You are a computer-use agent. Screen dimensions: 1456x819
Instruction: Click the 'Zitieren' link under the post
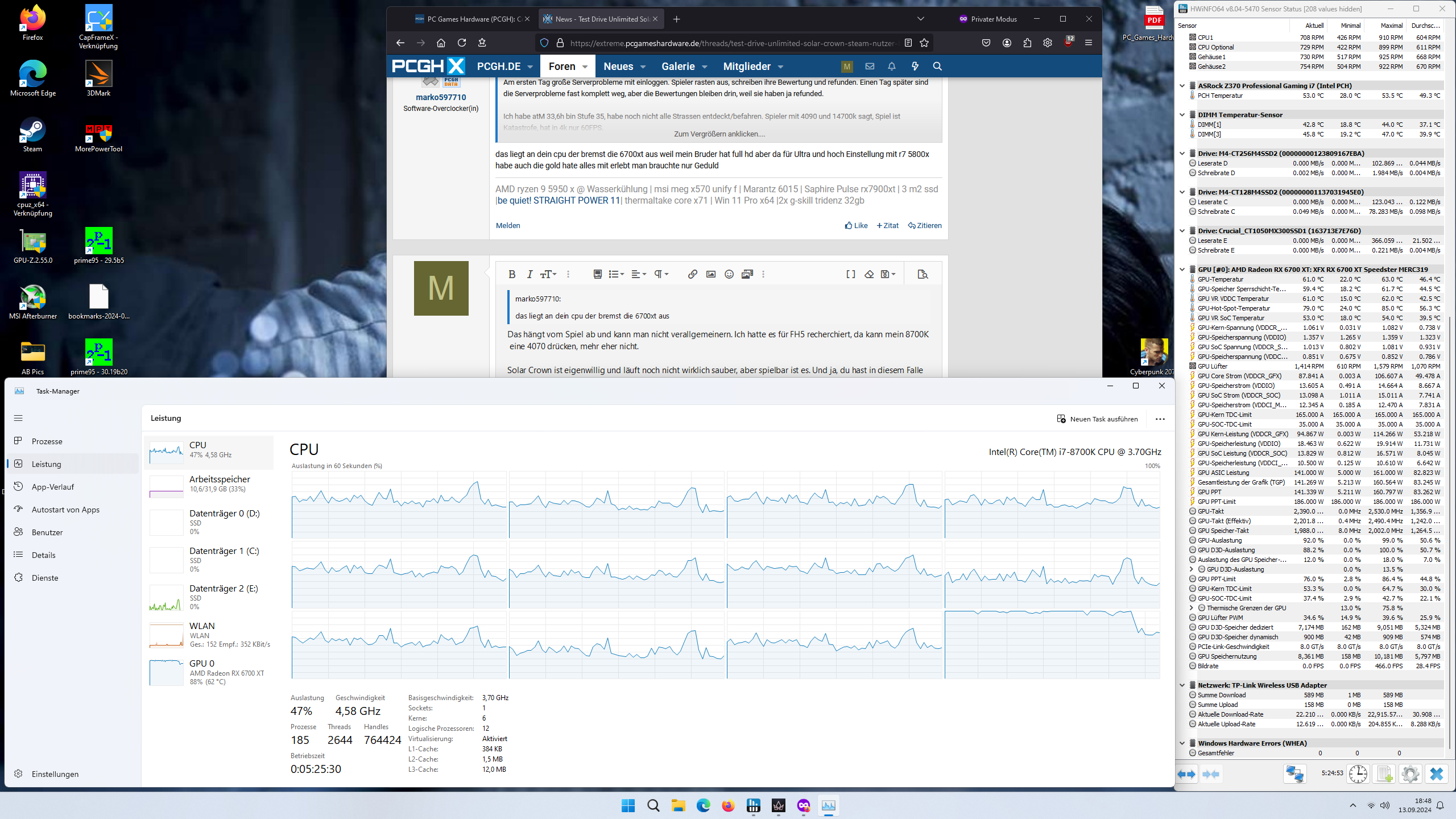[924, 225]
